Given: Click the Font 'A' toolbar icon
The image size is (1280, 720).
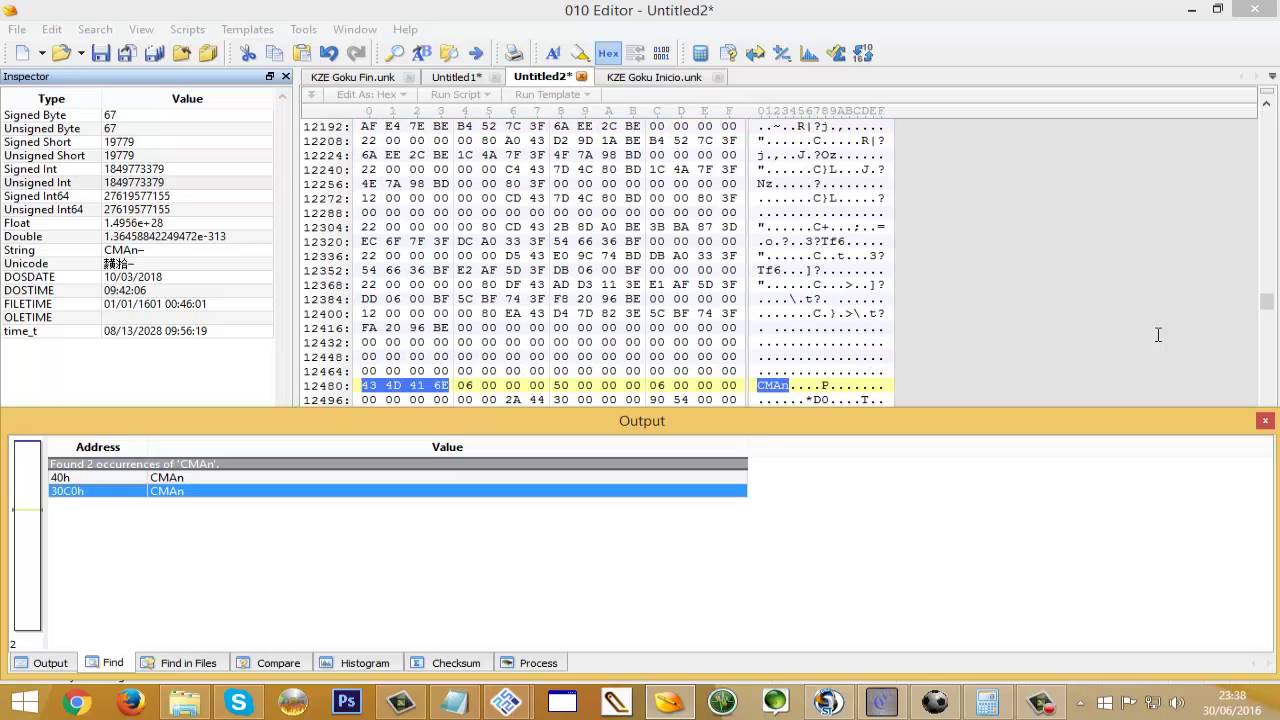Looking at the screenshot, I should (x=553, y=53).
